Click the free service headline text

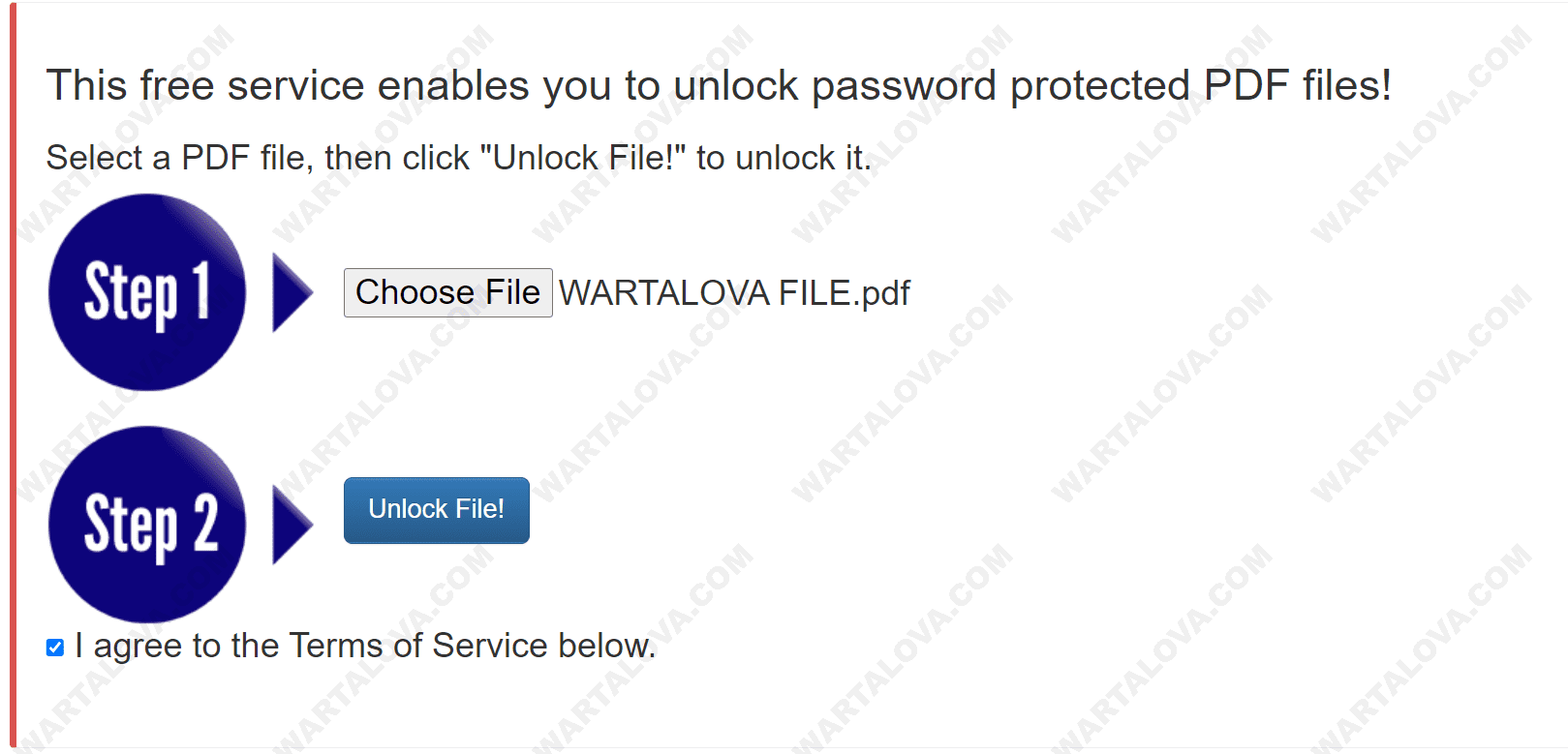click(x=720, y=85)
